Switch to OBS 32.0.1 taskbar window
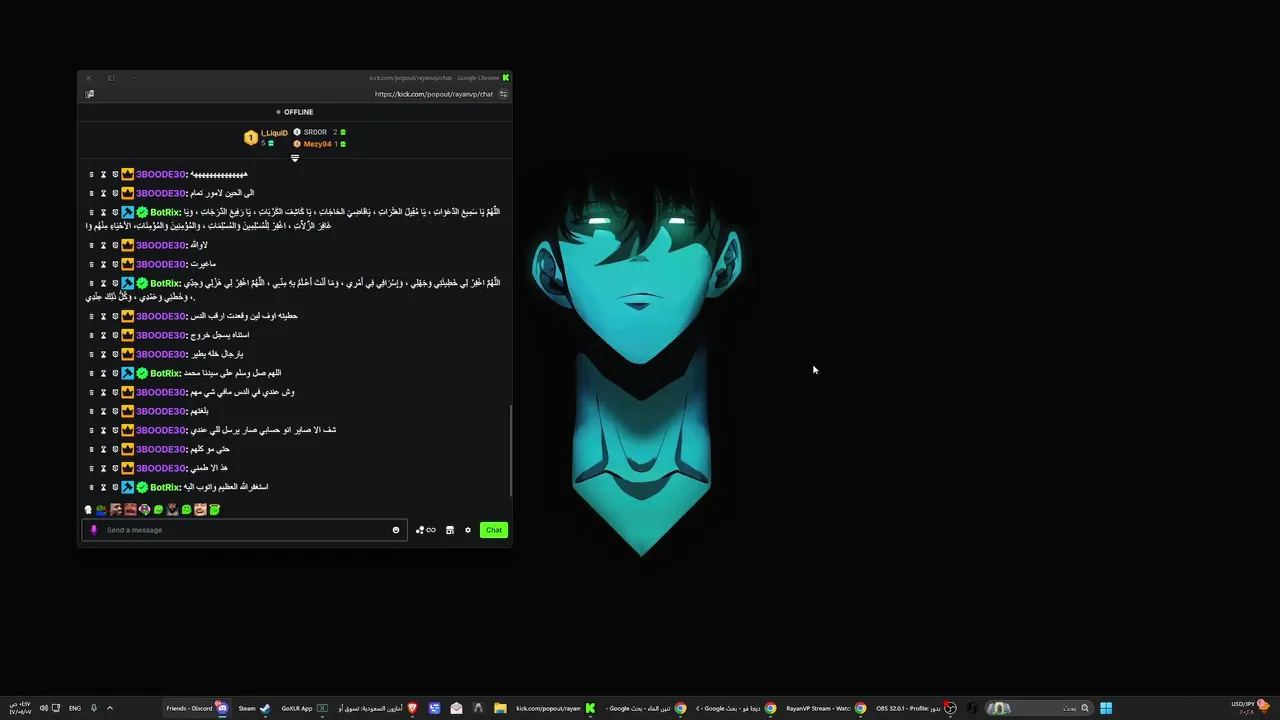Viewport: 1280px width, 720px height. click(x=916, y=708)
